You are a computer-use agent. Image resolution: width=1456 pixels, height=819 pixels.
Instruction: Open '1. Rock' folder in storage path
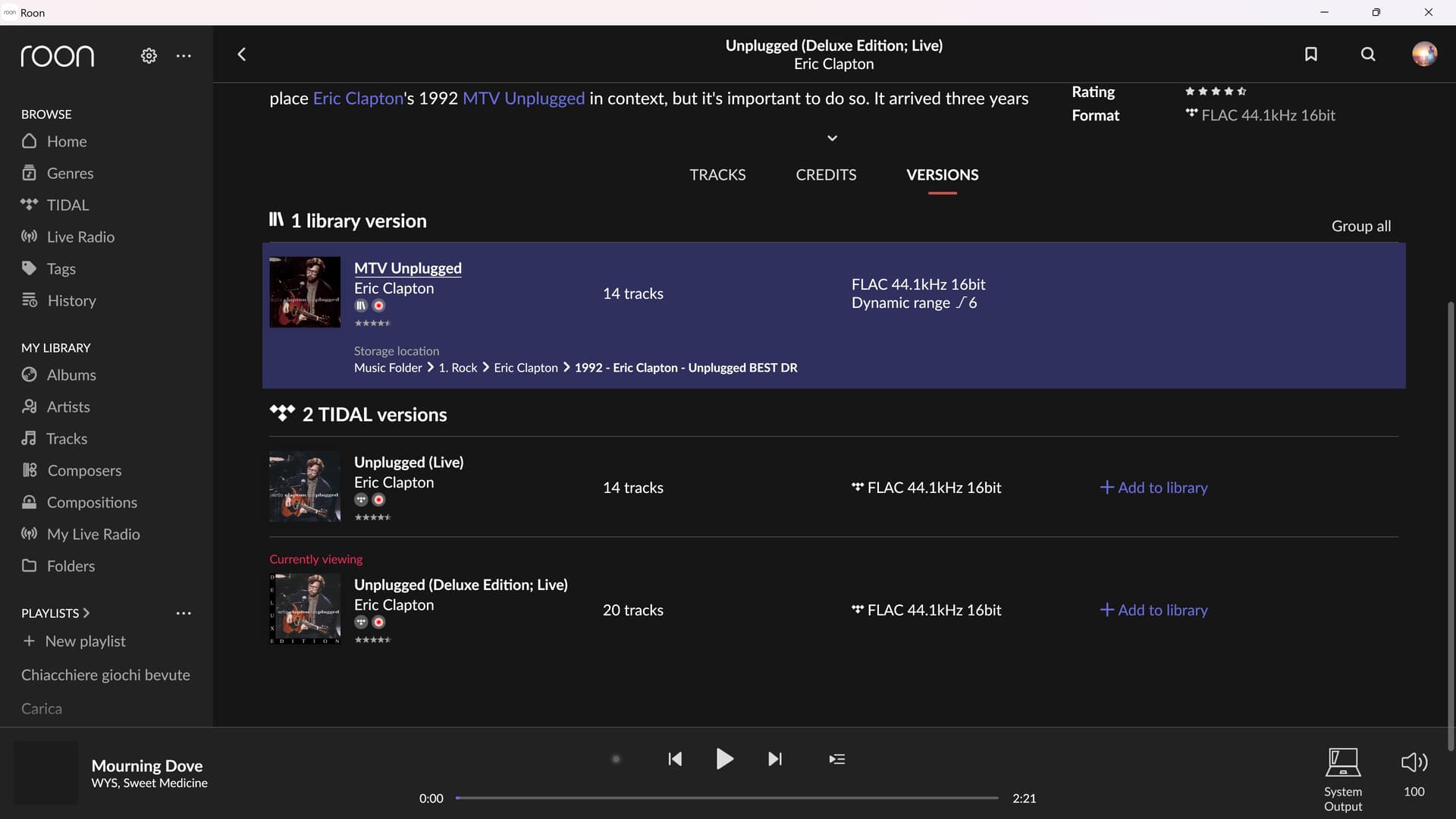[458, 368]
